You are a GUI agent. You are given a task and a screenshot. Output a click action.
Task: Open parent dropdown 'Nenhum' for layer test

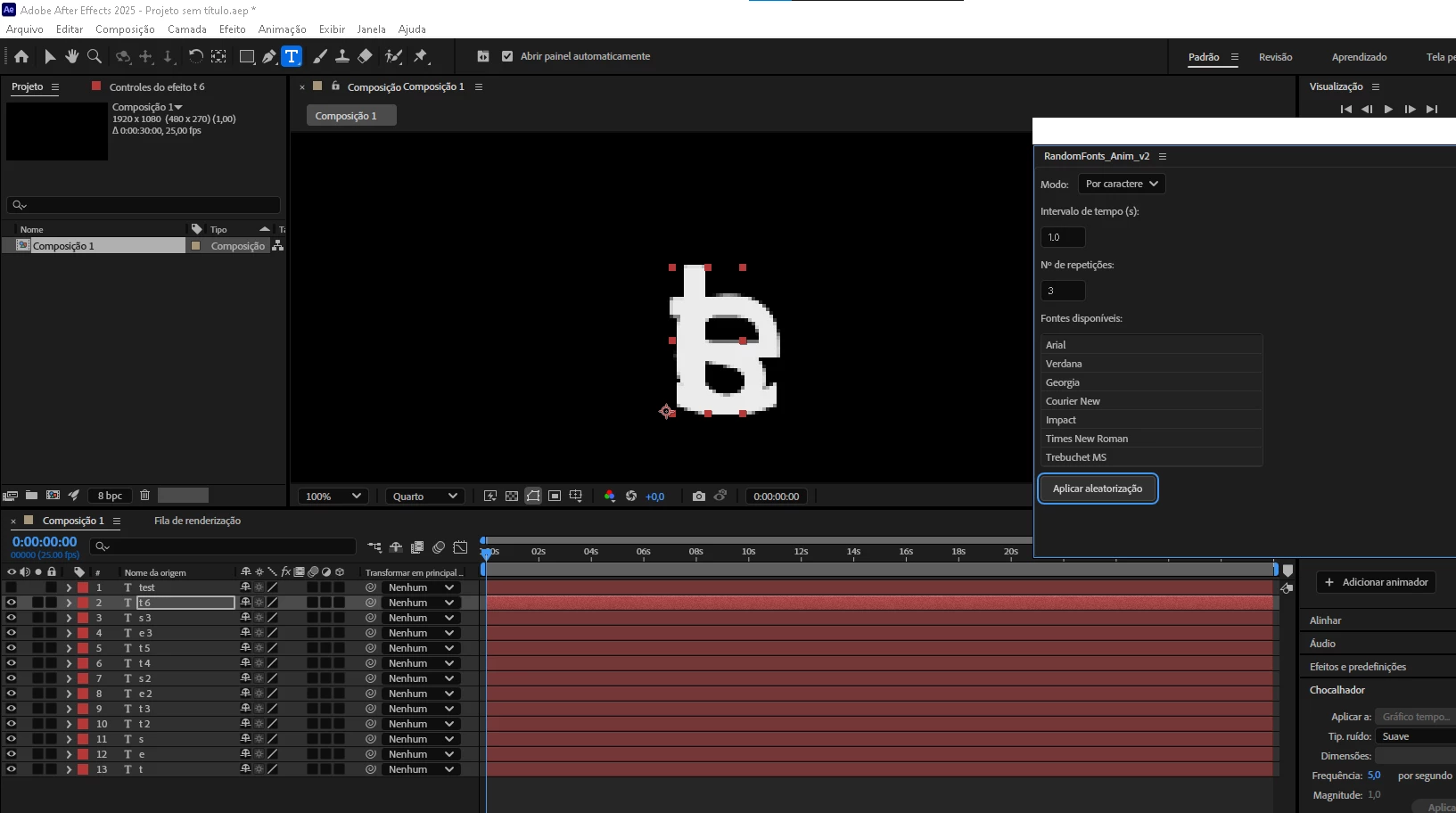tap(421, 587)
